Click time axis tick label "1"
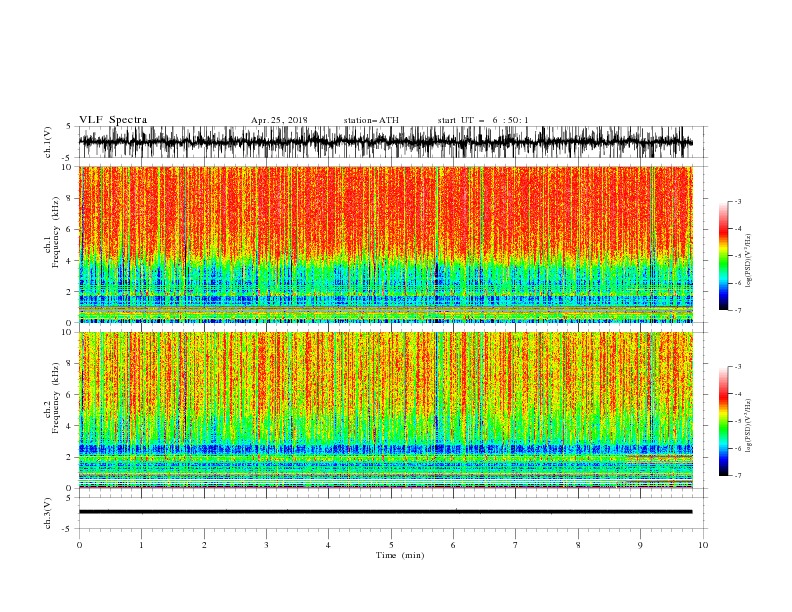The image size is (792, 612). [x=141, y=545]
